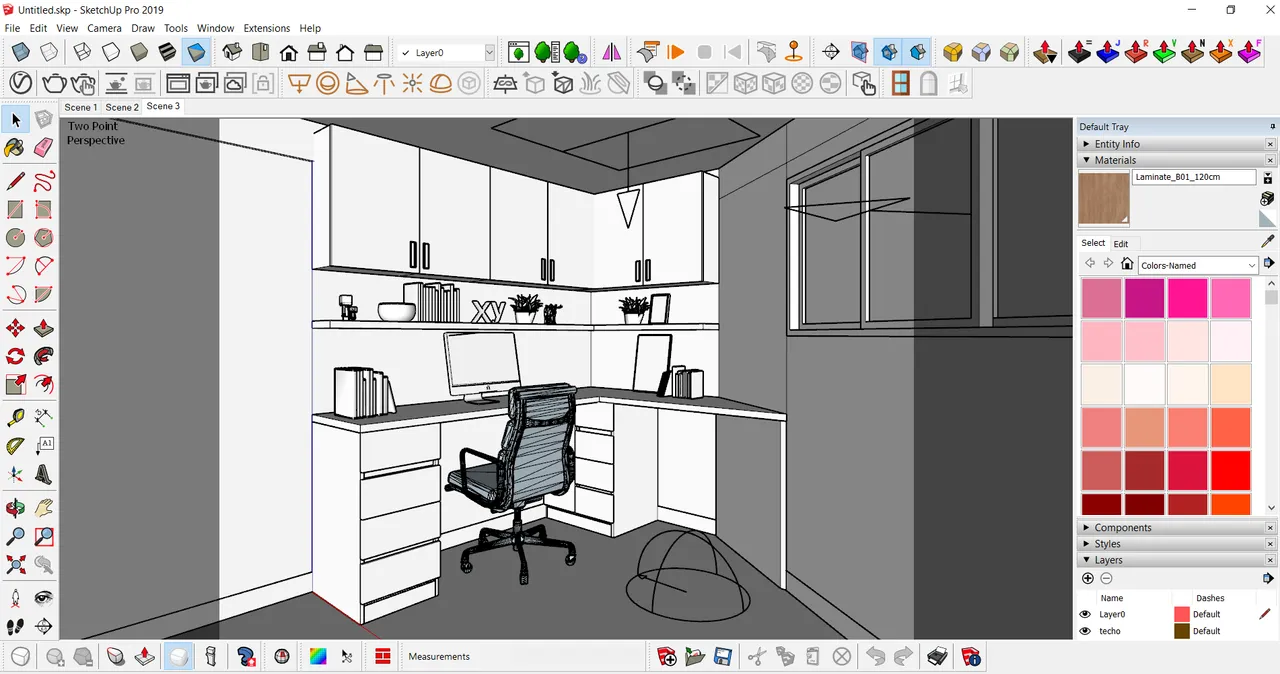Select the Look Around eye tool

pyautogui.click(x=43, y=598)
